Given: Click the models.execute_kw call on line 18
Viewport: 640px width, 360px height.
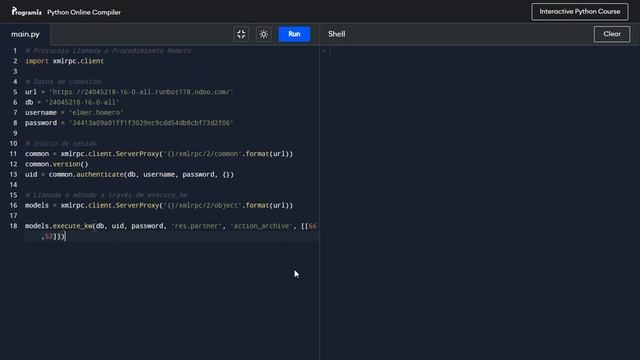Looking at the screenshot, I should pyautogui.click(x=171, y=226).
